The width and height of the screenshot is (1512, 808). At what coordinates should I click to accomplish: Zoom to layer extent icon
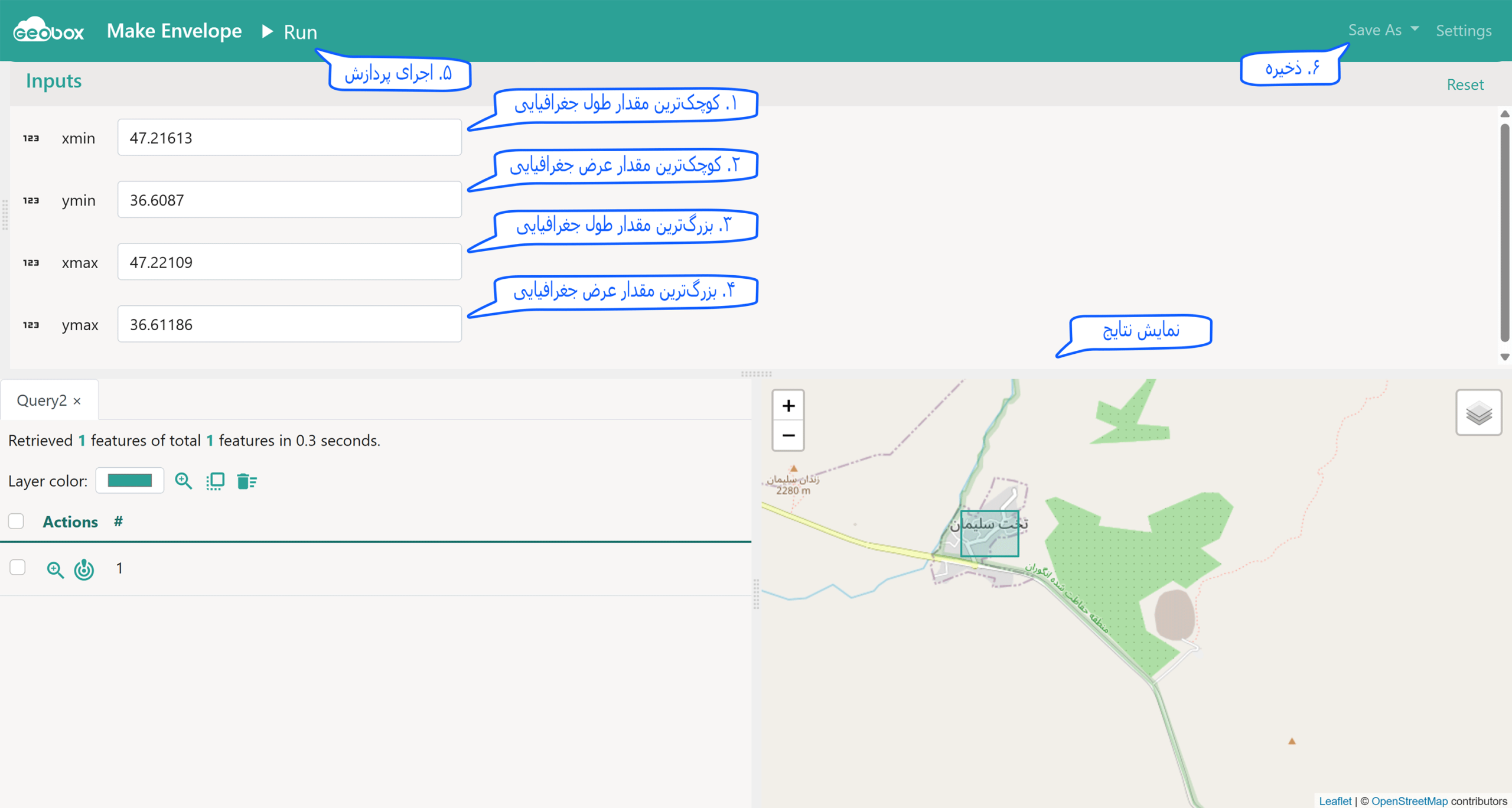[x=184, y=481]
